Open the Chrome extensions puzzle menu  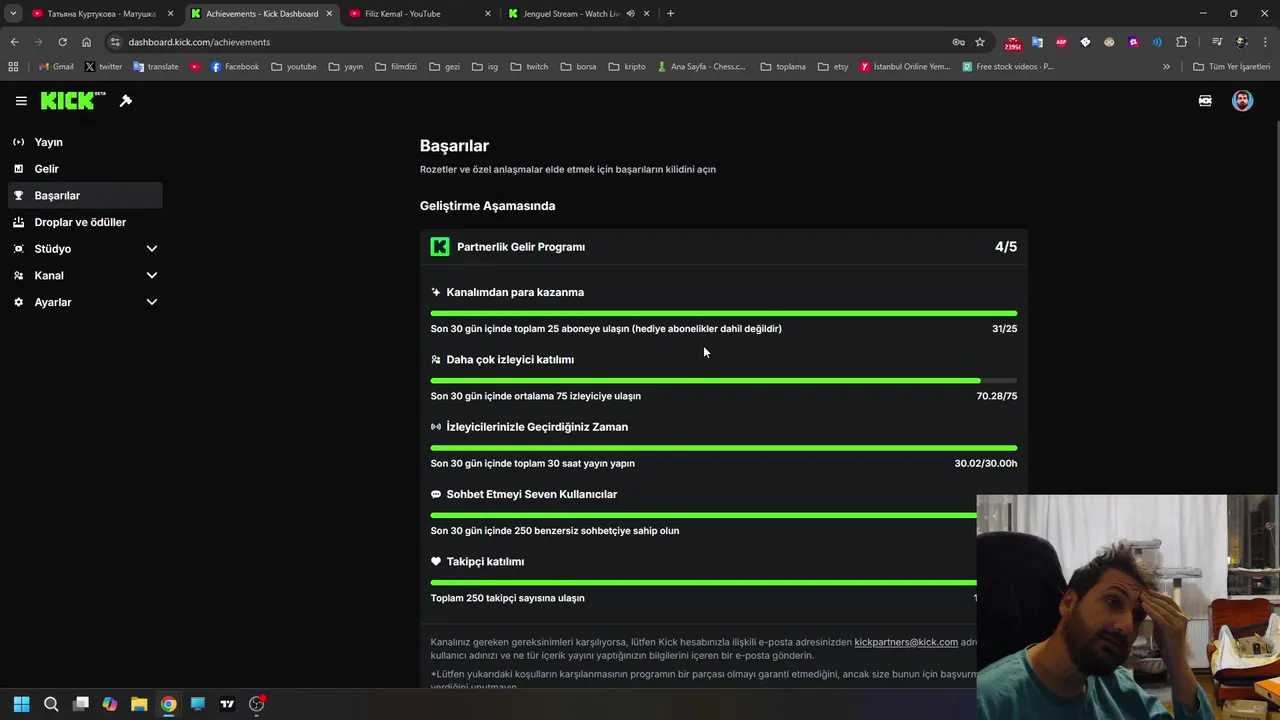coord(1181,42)
